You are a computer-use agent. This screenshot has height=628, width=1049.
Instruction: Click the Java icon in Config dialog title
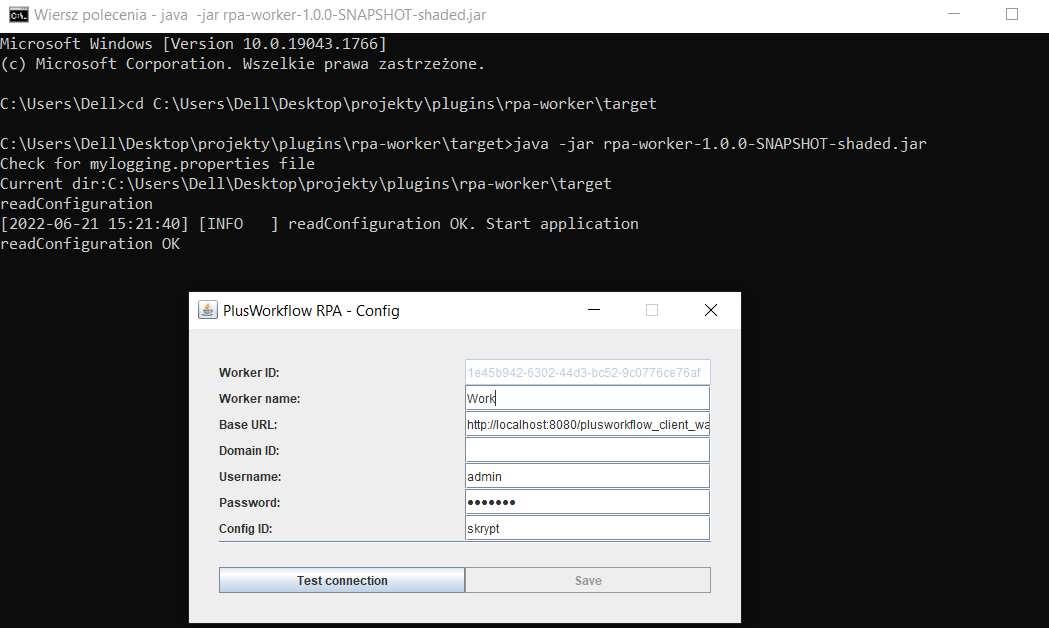[208, 310]
